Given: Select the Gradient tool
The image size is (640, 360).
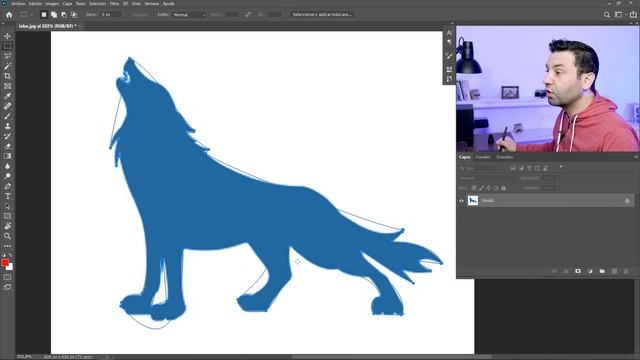Looking at the screenshot, I should click(7, 156).
